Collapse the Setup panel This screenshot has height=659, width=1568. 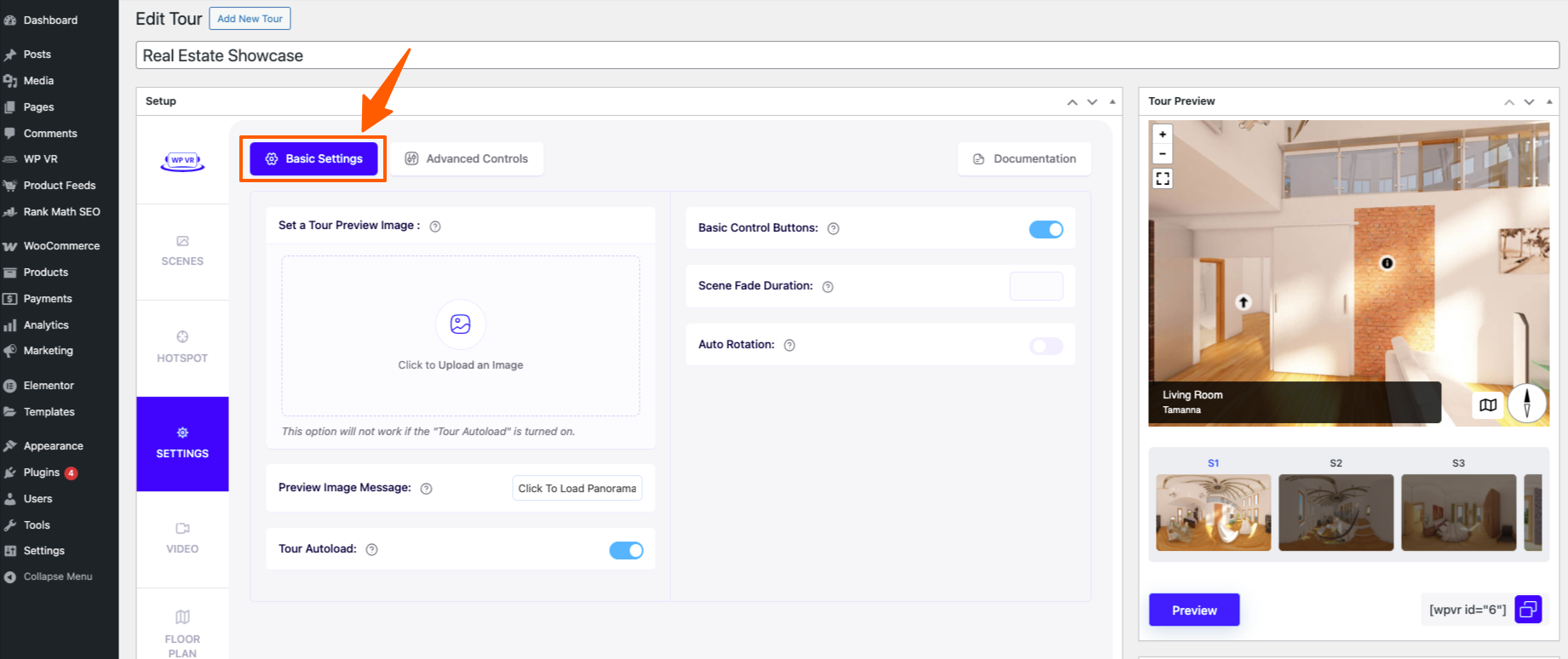tap(1112, 101)
